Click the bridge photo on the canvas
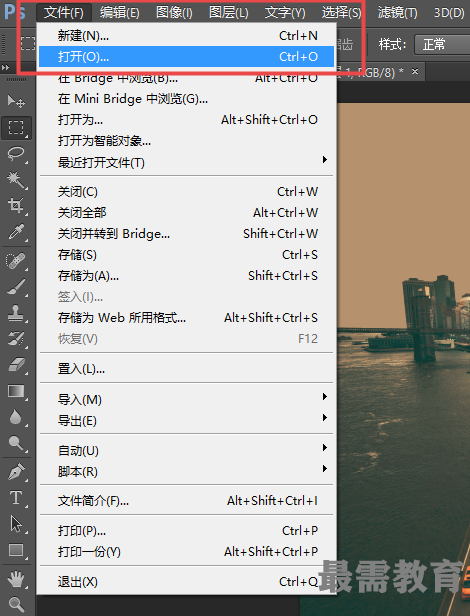Image resolution: width=470 pixels, height=616 pixels. click(x=403, y=359)
